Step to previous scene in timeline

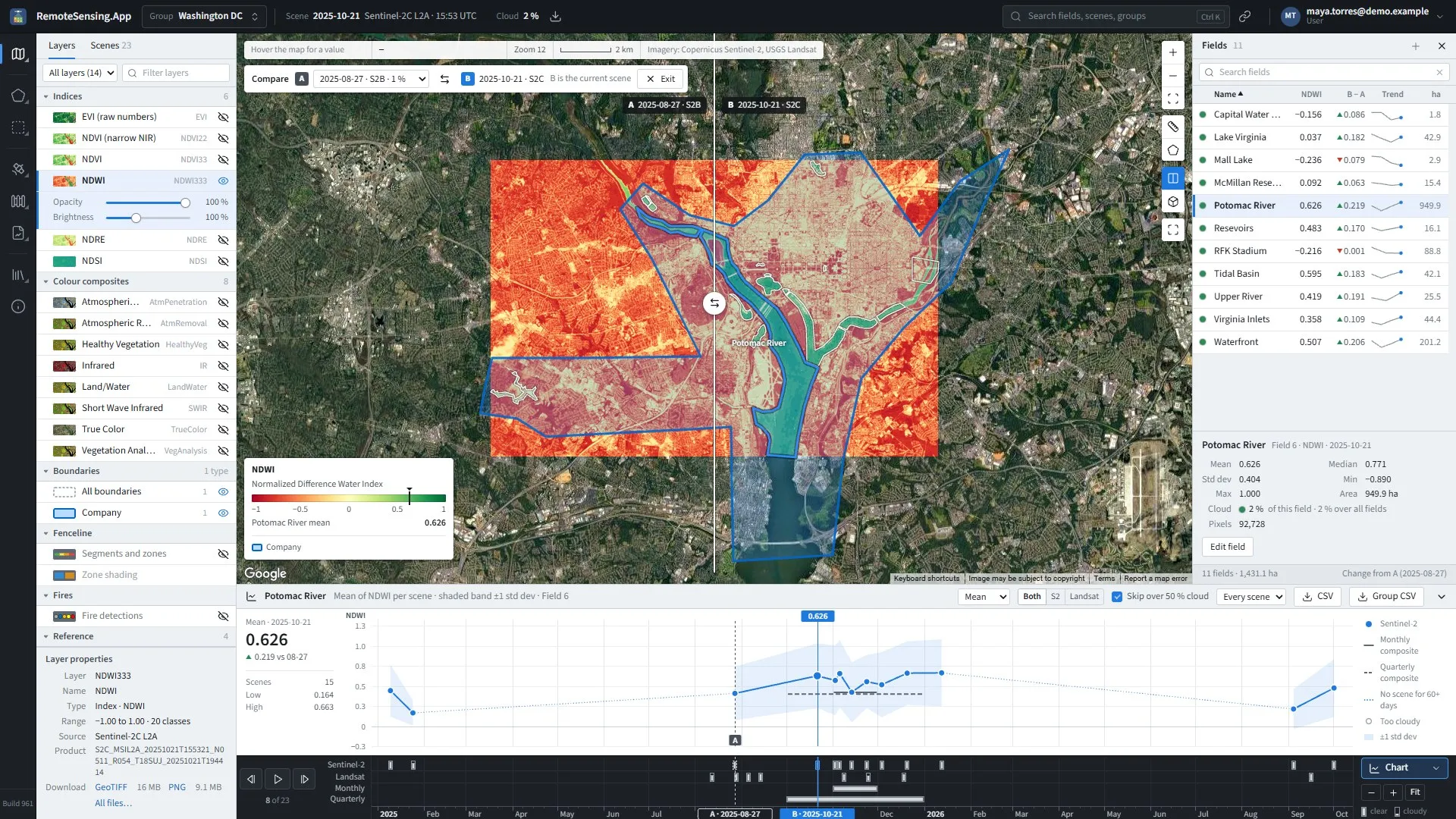point(251,779)
